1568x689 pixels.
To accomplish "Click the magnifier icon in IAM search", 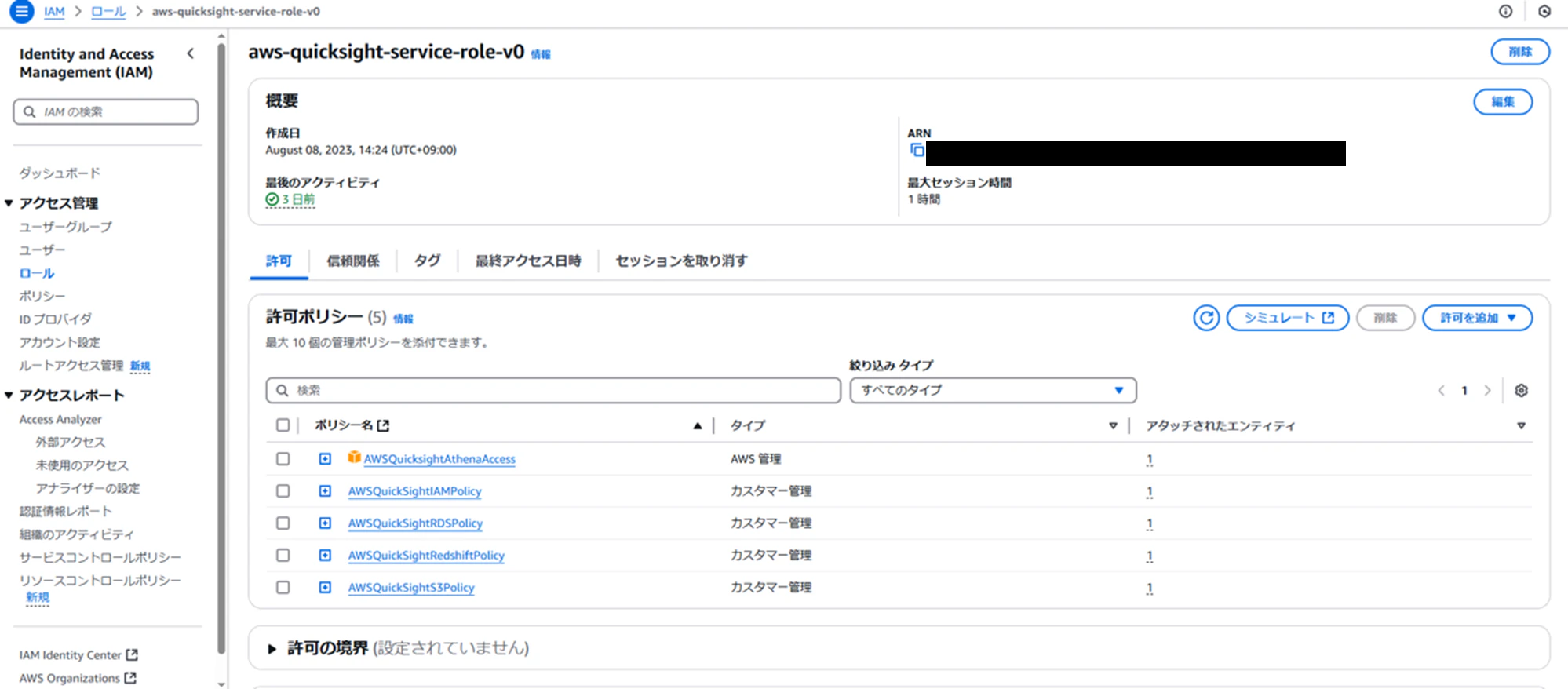I will pos(30,111).
